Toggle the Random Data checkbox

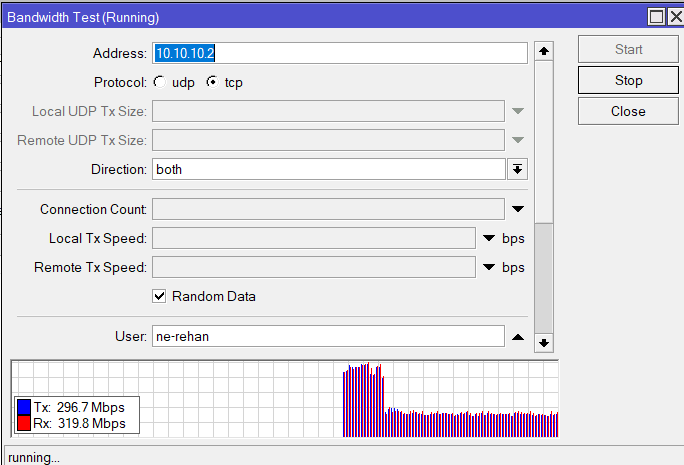tap(159, 296)
